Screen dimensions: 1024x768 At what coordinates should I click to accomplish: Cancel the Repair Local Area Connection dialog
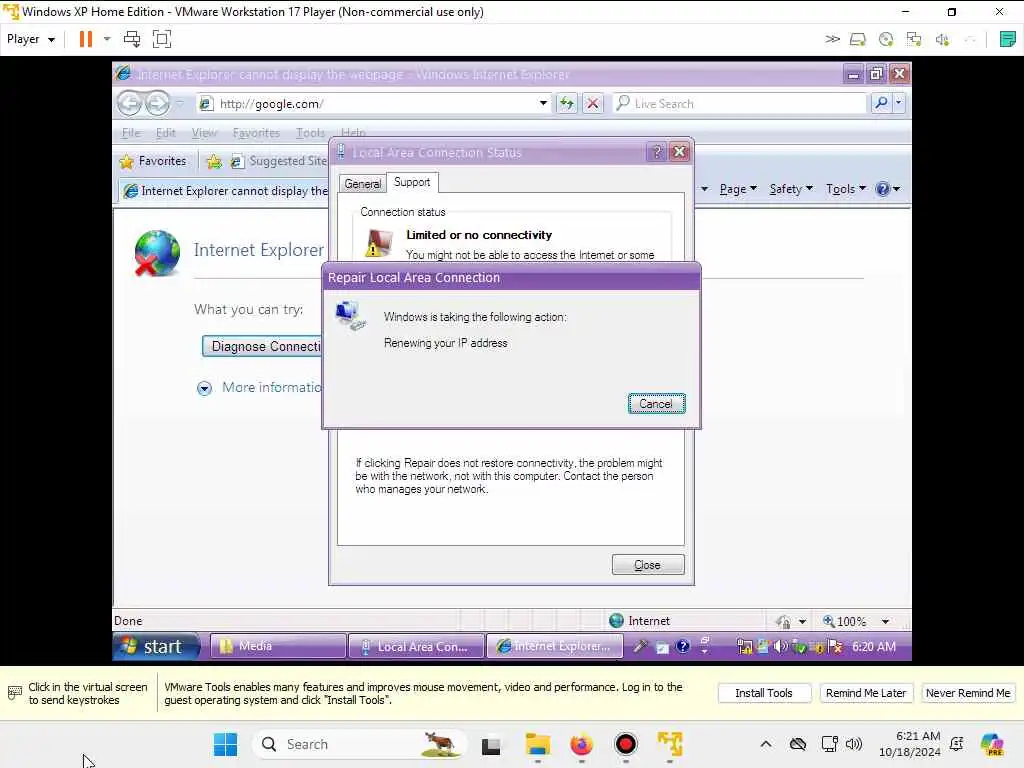(656, 404)
